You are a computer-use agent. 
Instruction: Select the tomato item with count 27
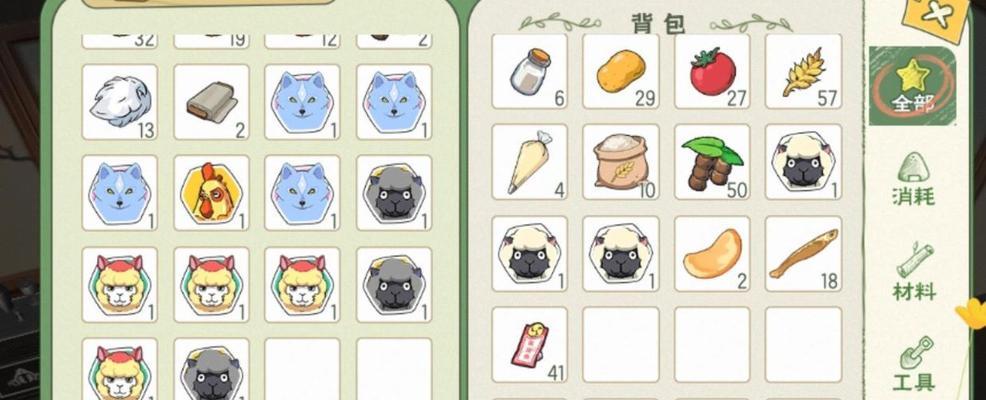(x=712, y=71)
